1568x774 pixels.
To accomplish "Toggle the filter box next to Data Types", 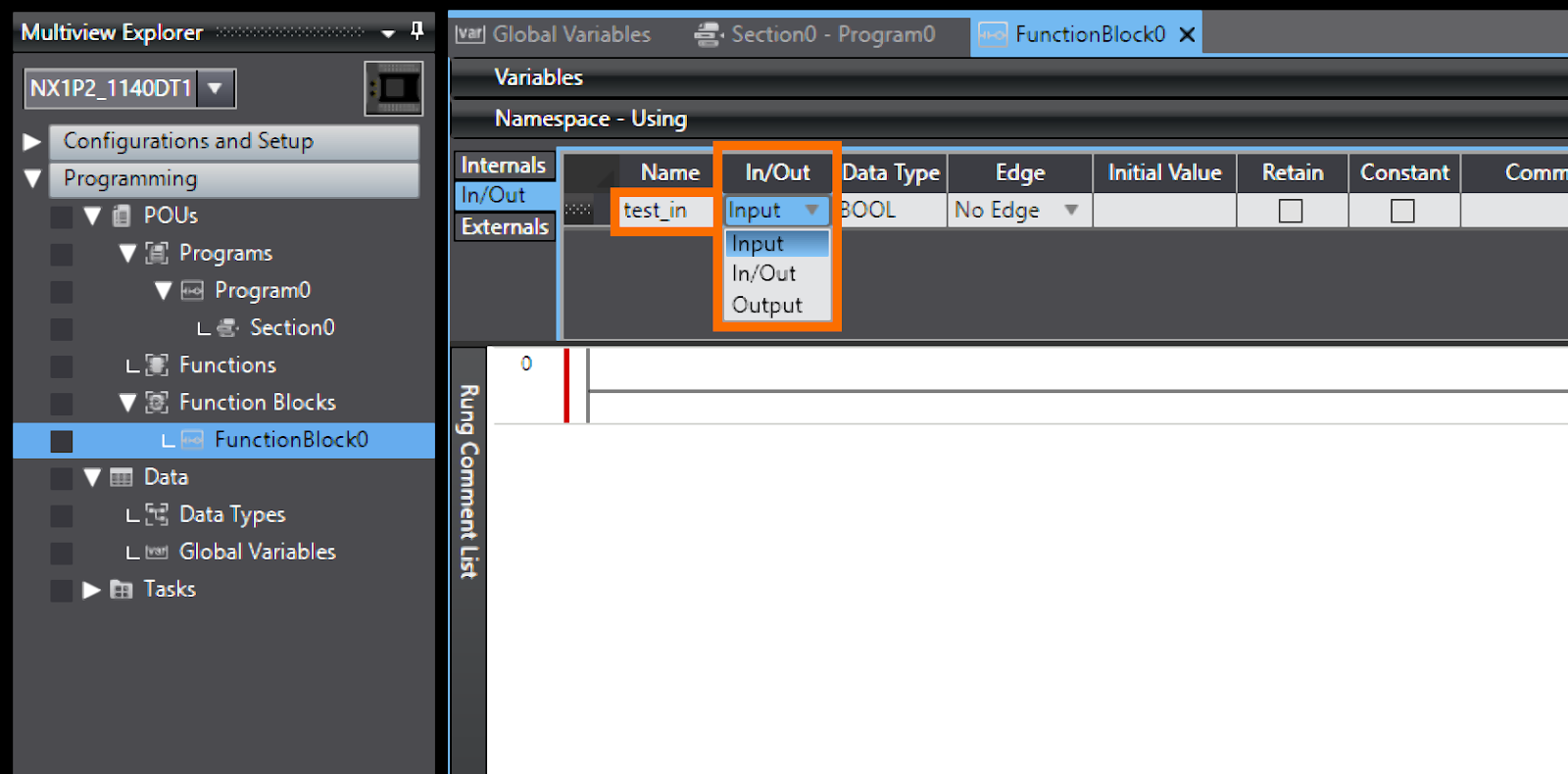I will click(x=62, y=515).
